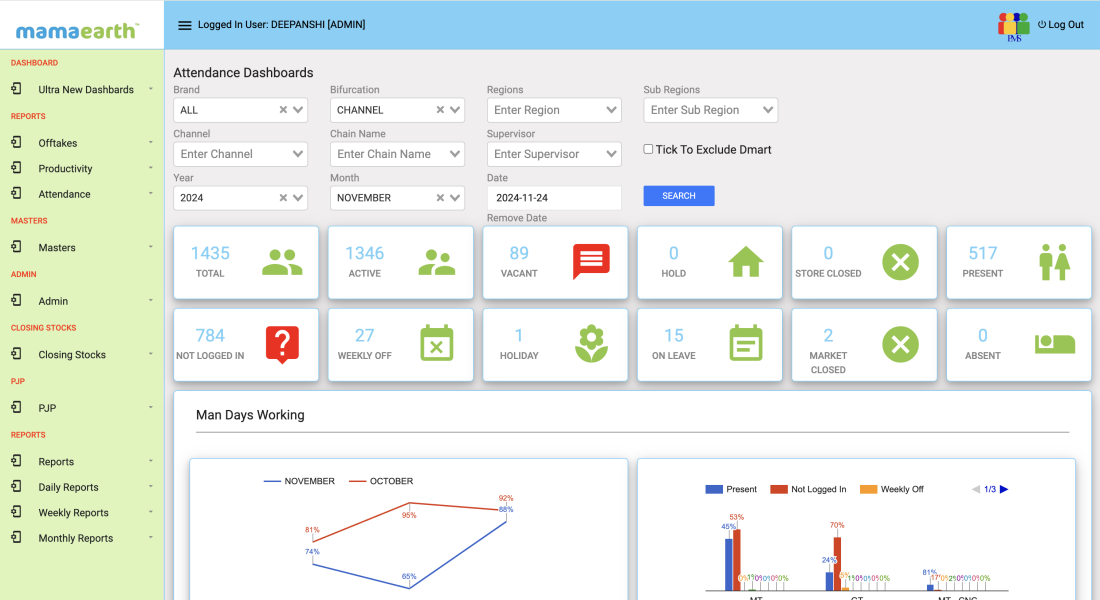Viewport: 1100px width, 600px height.
Task: Open the Daily Reports sidebar item
Action: click(82, 486)
